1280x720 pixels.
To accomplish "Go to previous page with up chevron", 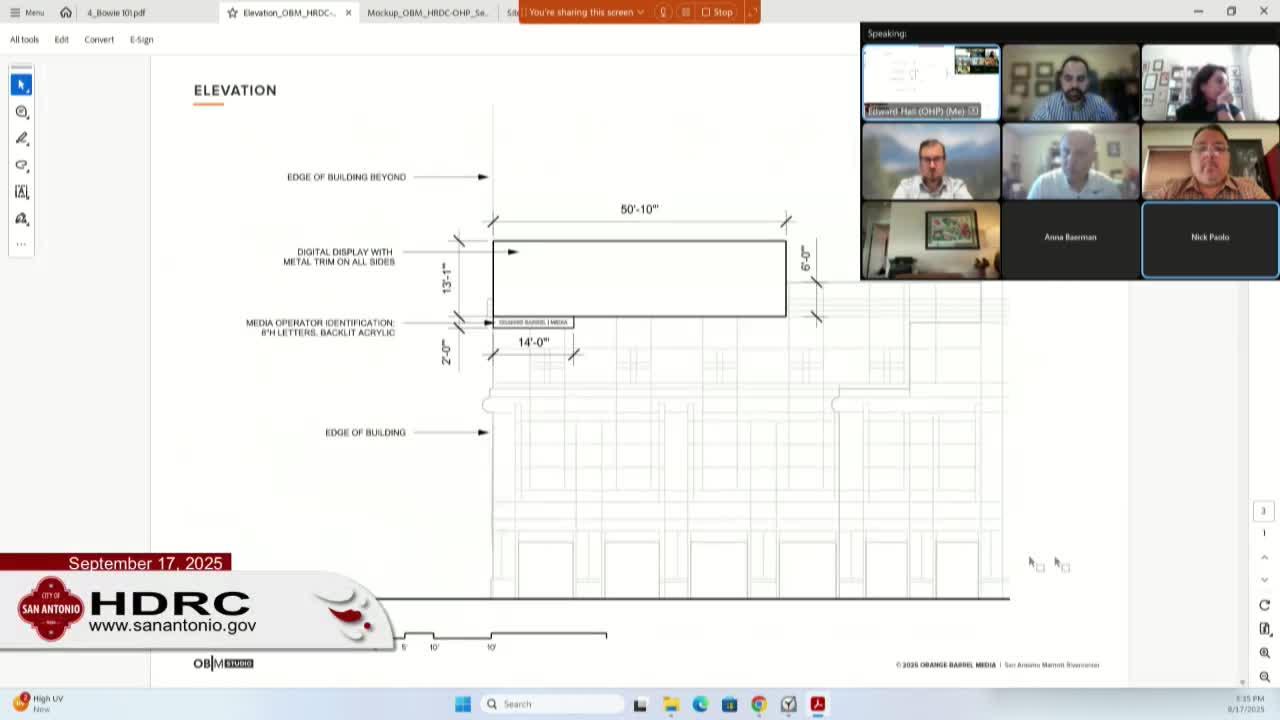I will coord(1264,557).
